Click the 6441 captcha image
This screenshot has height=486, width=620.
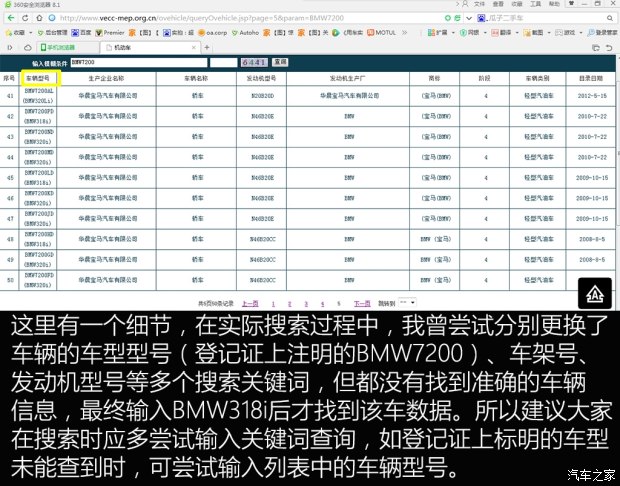click(255, 62)
